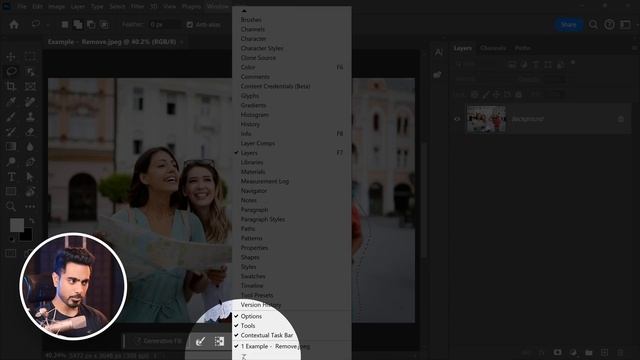Image resolution: width=640 pixels, height=360 pixels.
Task: Click the layer lock icon on Background
Action: [x=620, y=119]
